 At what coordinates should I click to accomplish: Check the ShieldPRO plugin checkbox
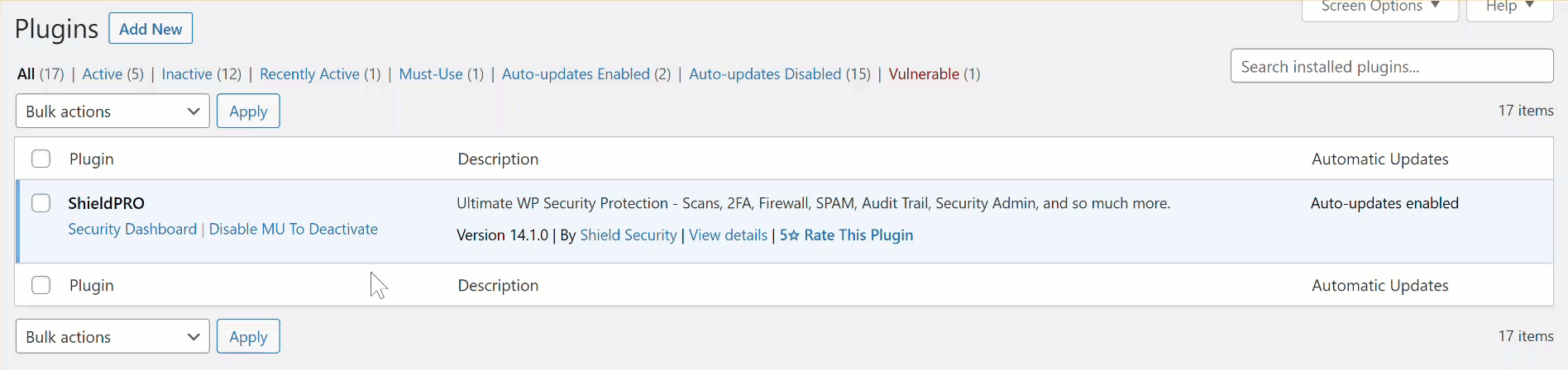(x=41, y=203)
